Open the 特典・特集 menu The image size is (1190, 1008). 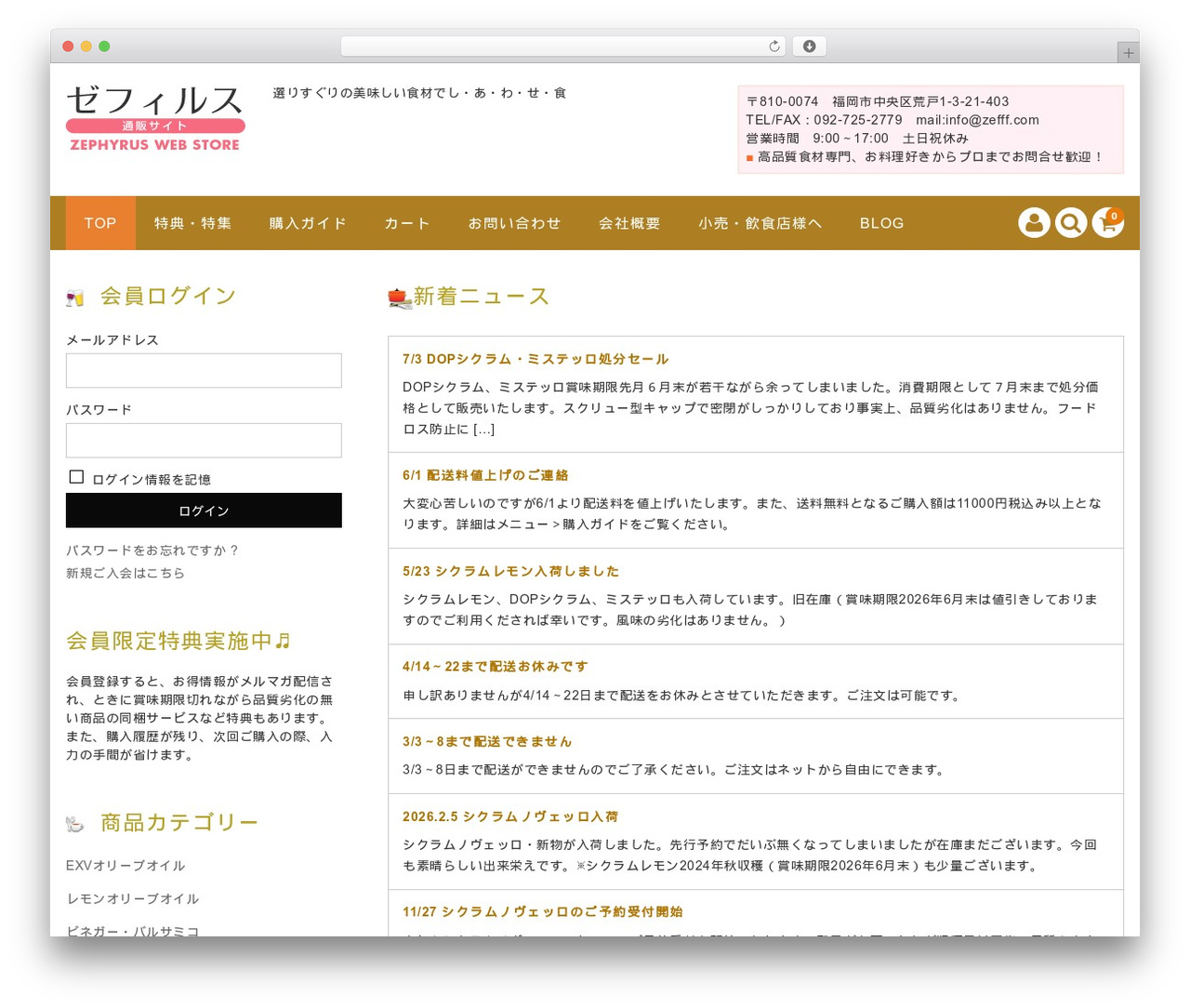point(193,223)
